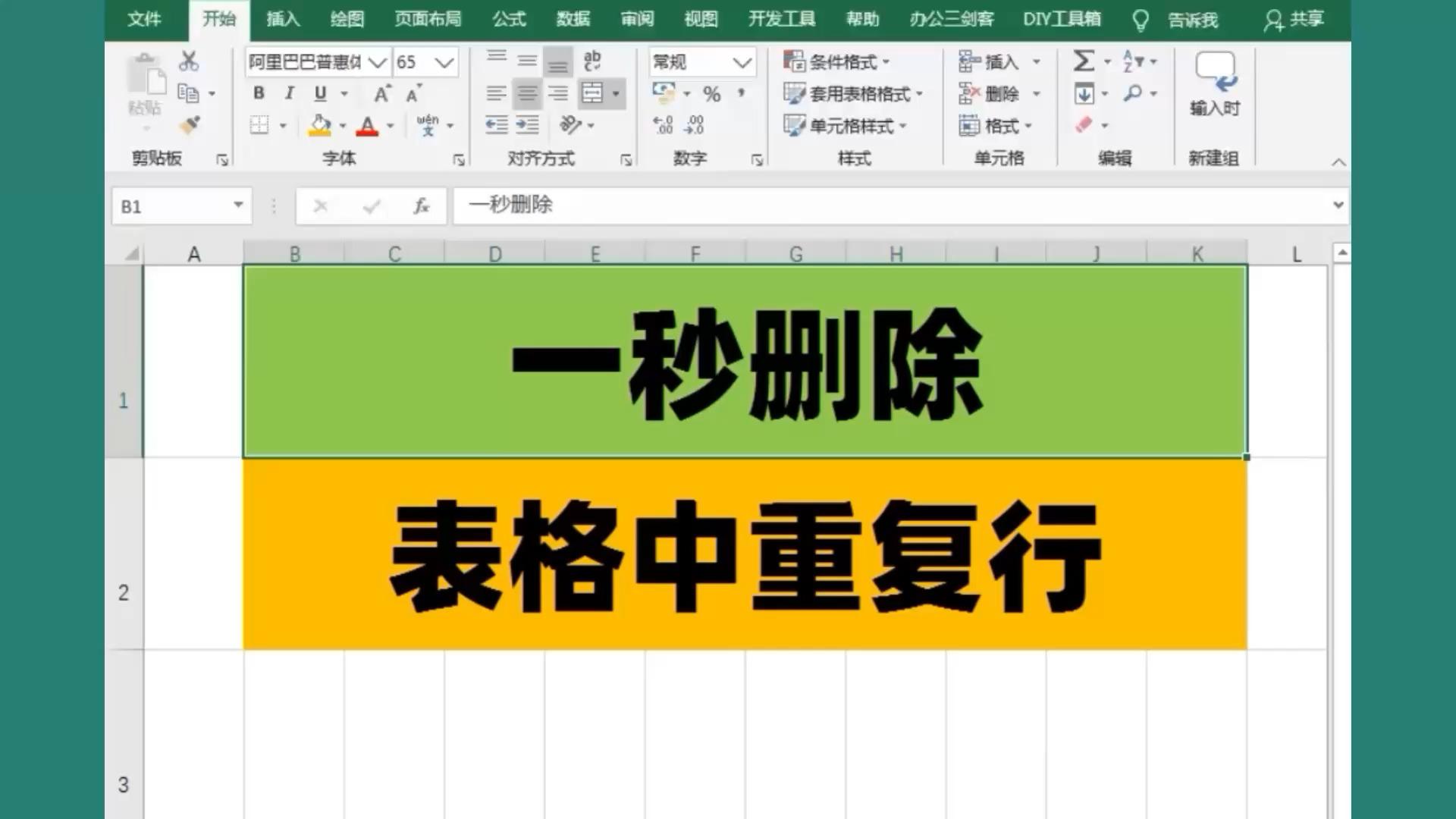Decrease indent
The width and height of the screenshot is (1456, 819).
(497, 125)
